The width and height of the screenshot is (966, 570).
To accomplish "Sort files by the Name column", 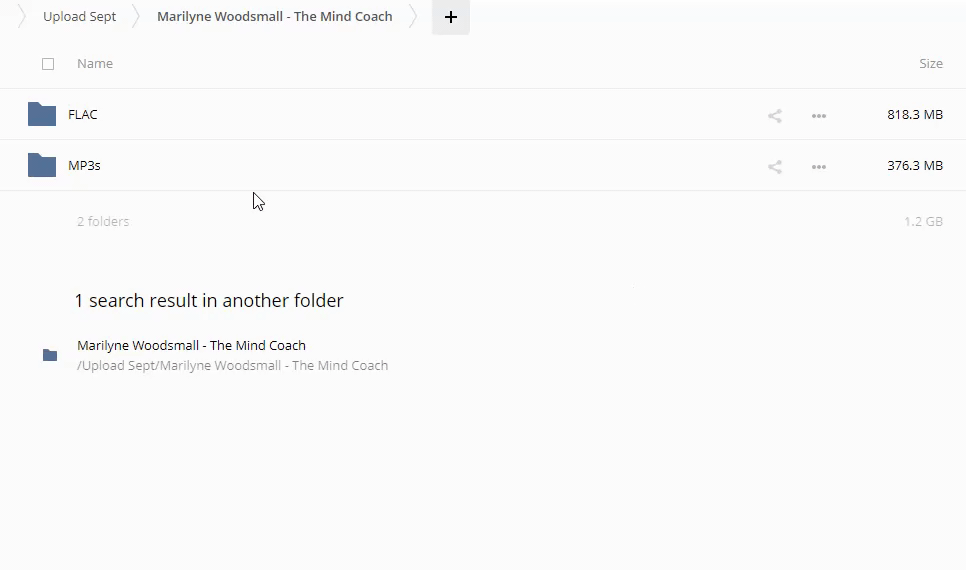I will (95, 64).
